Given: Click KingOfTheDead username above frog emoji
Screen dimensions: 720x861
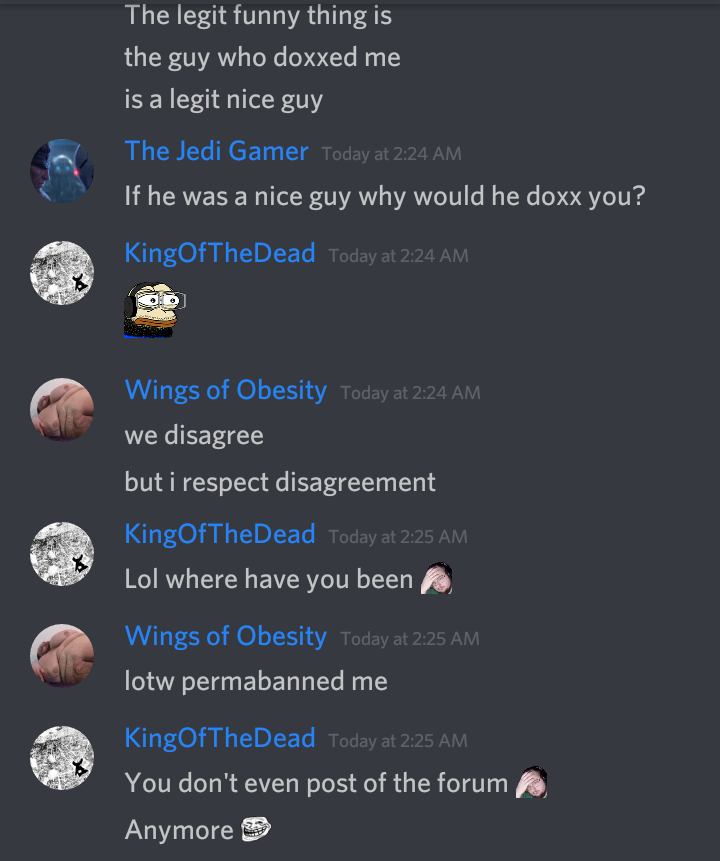Looking at the screenshot, I should [x=220, y=253].
